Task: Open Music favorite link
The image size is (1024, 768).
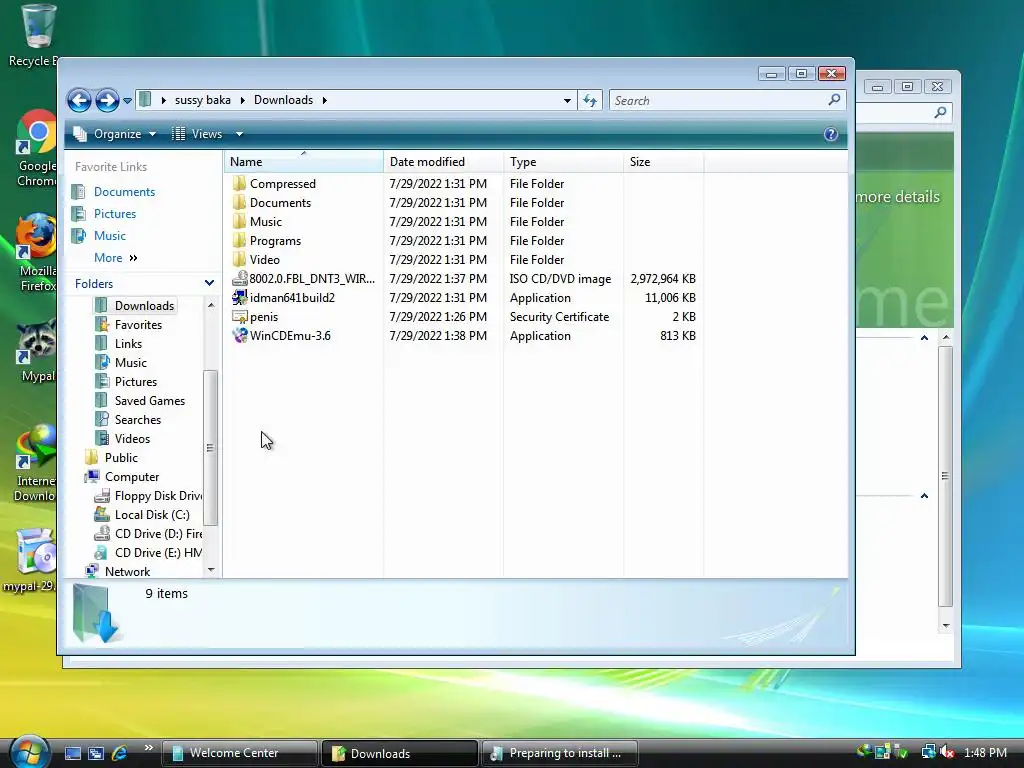Action: point(110,236)
